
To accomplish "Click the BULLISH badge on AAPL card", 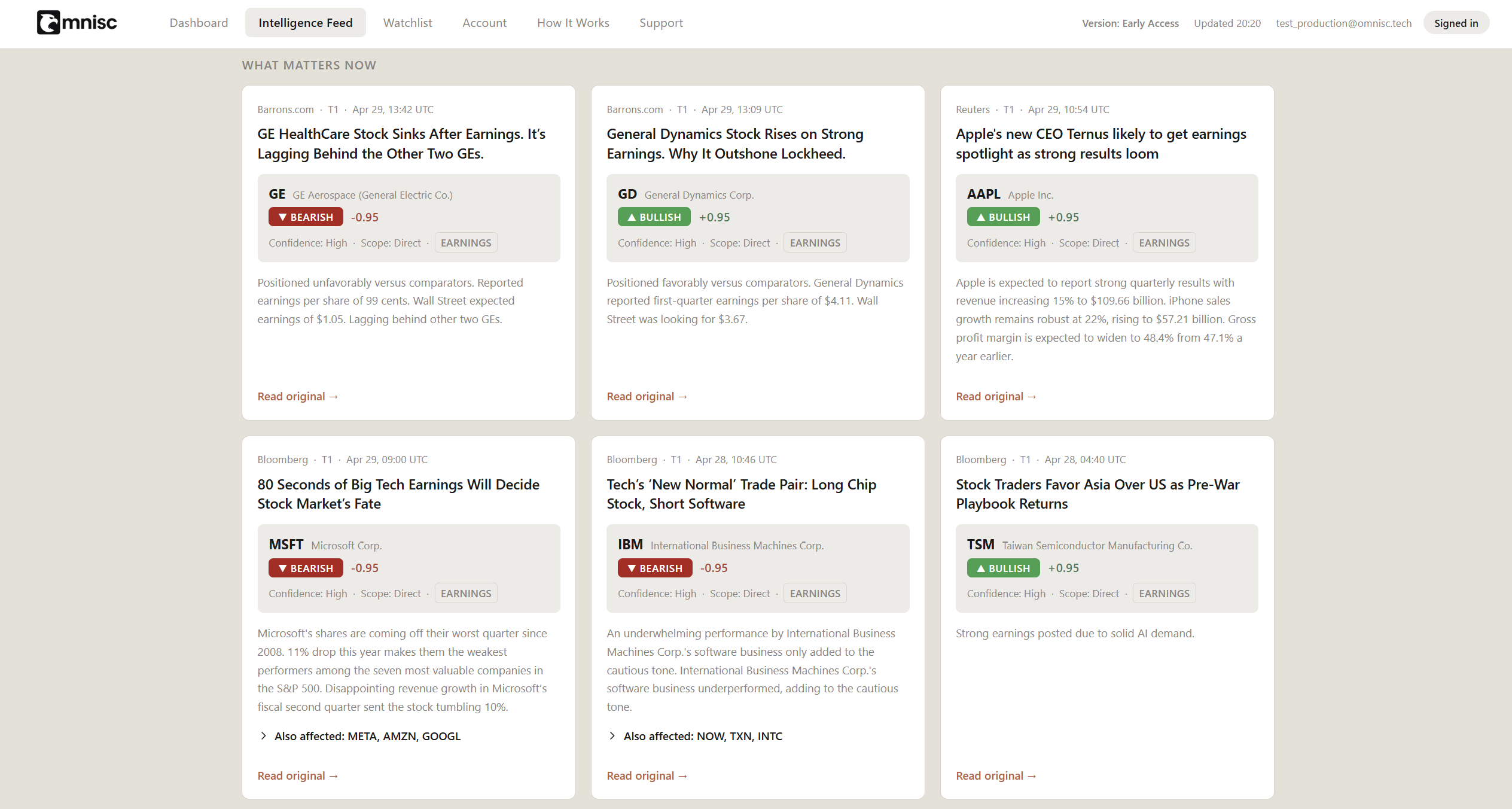I will (x=1003, y=217).
